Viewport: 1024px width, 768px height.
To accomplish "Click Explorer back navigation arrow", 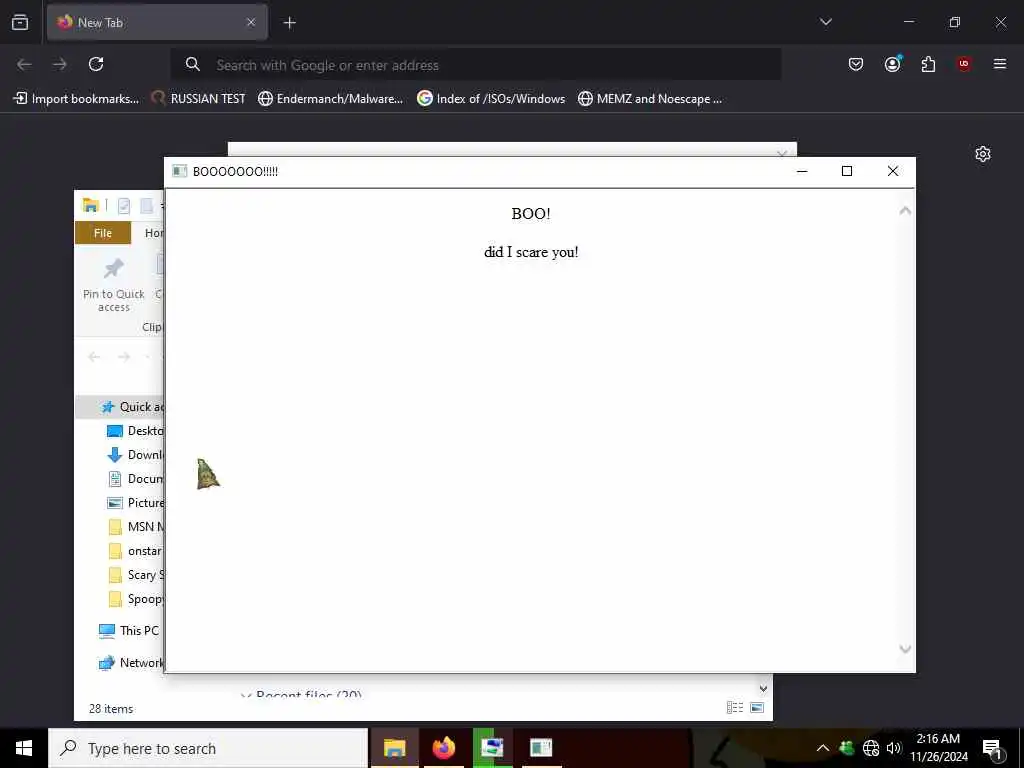I will pyautogui.click(x=94, y=357).
